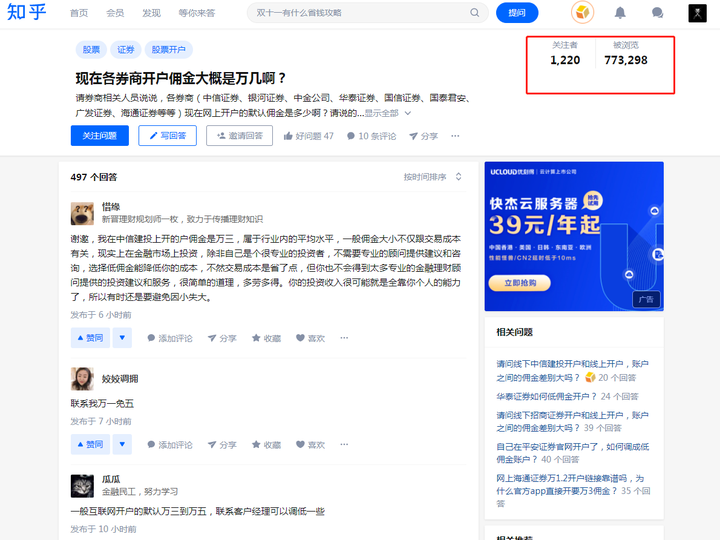Go to 等你来答 tab
Screen dimensions: 720x540
tap(197, 13)
